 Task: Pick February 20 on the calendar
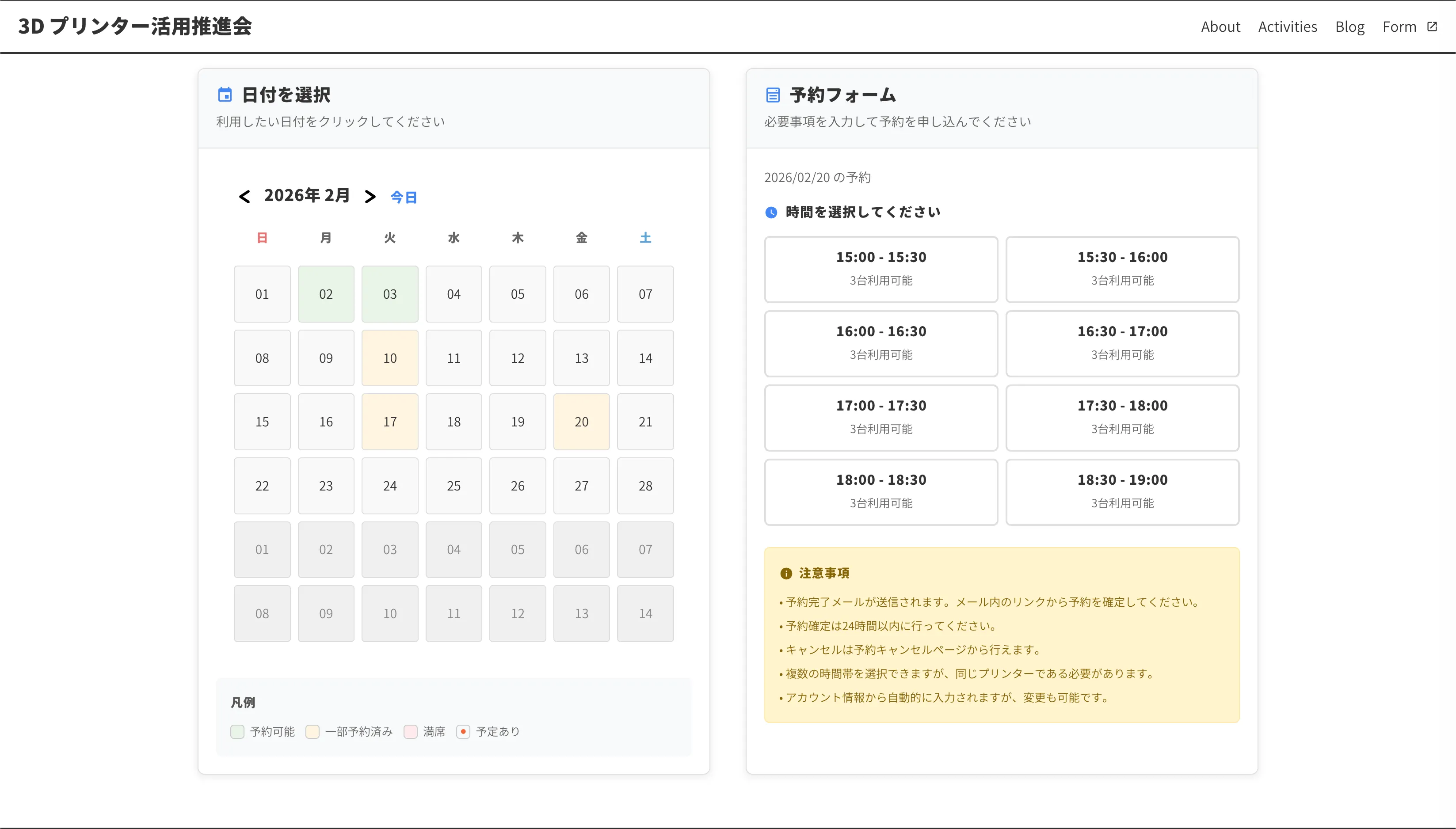(x=581, y=422)
